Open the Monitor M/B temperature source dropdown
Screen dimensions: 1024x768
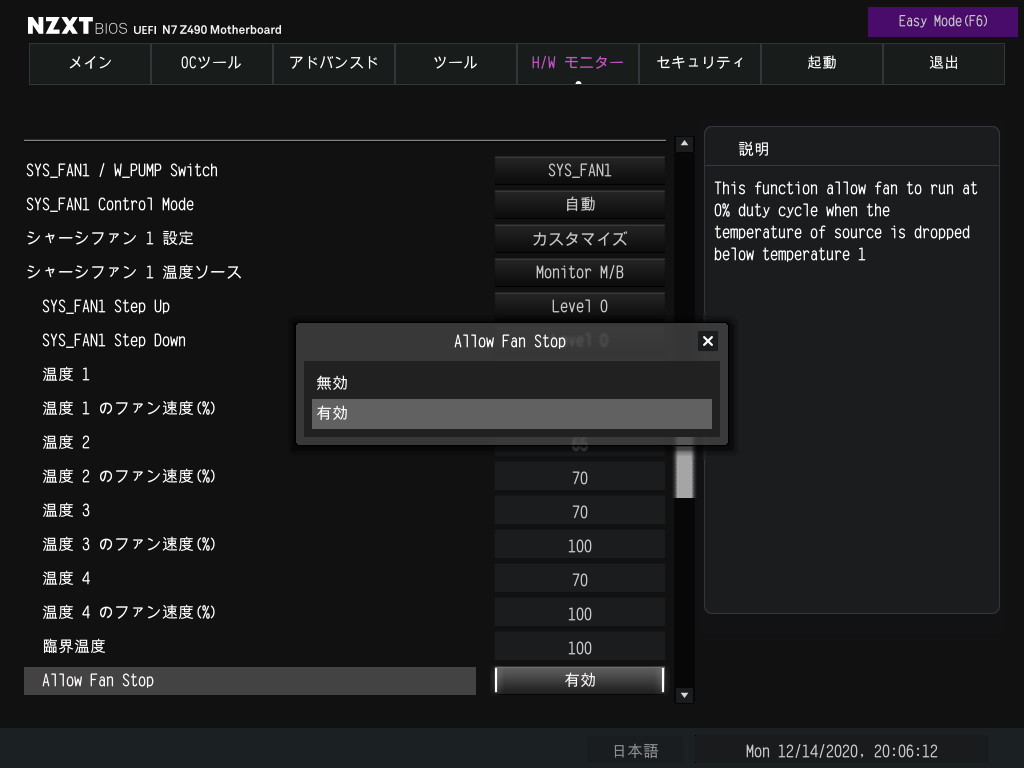(580, 272)
